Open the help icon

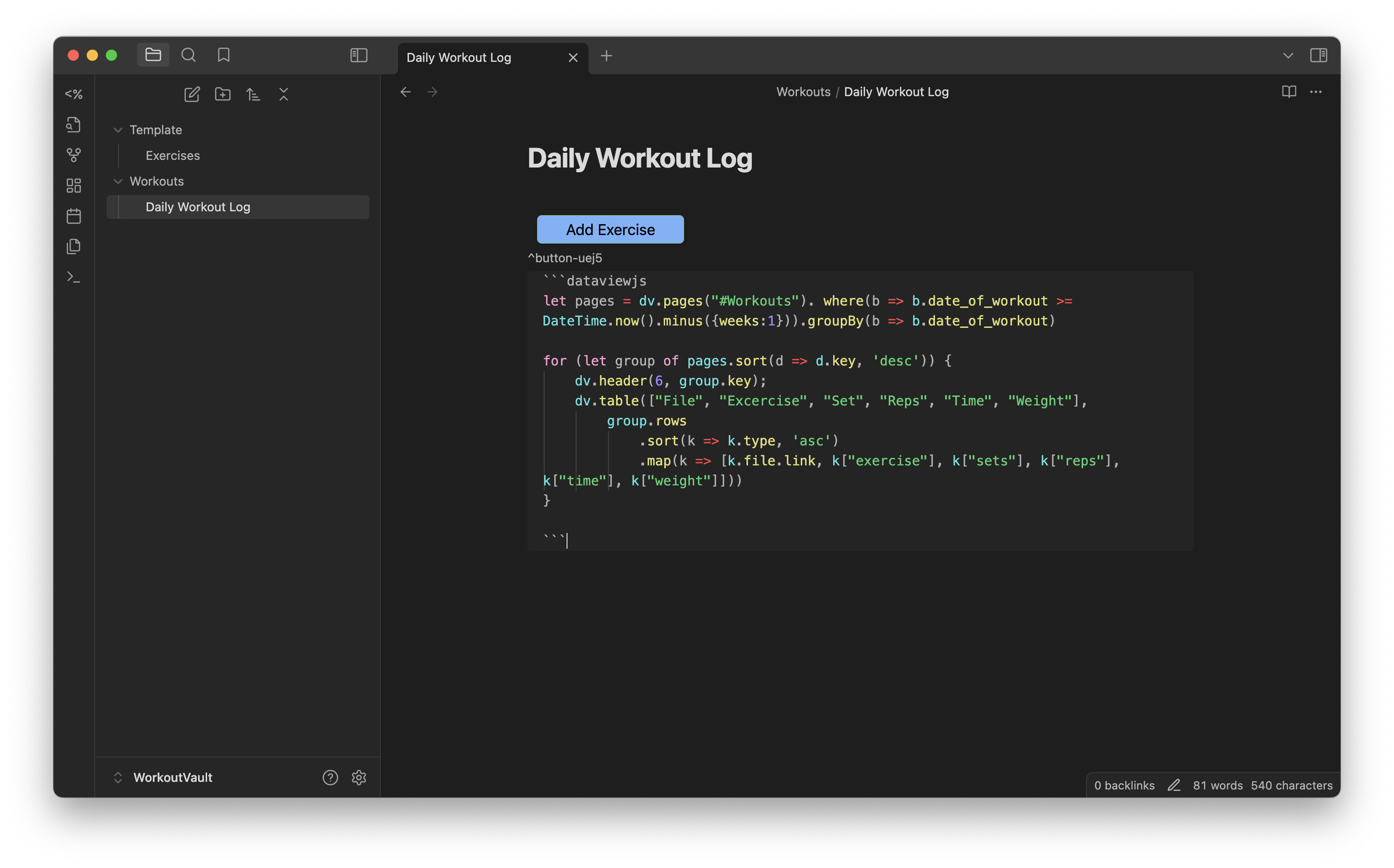tap(330, 777)
